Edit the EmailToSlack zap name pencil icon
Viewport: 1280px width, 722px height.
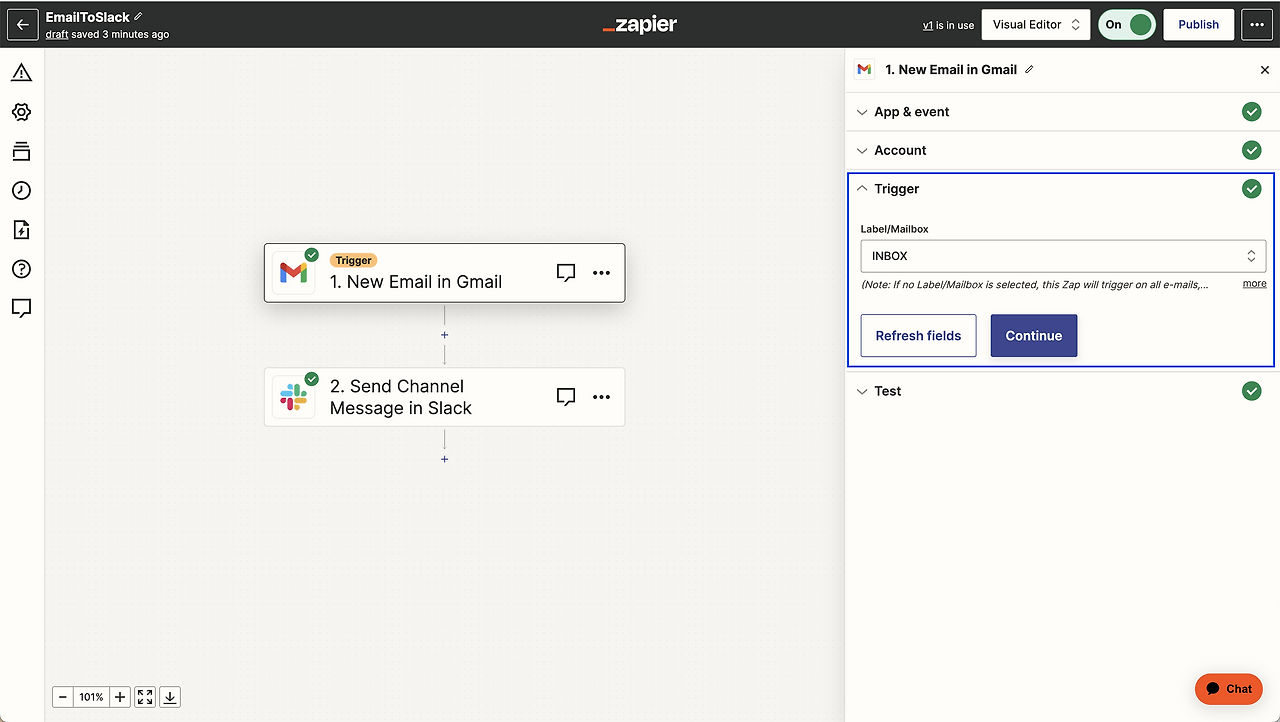click(138, 17)
